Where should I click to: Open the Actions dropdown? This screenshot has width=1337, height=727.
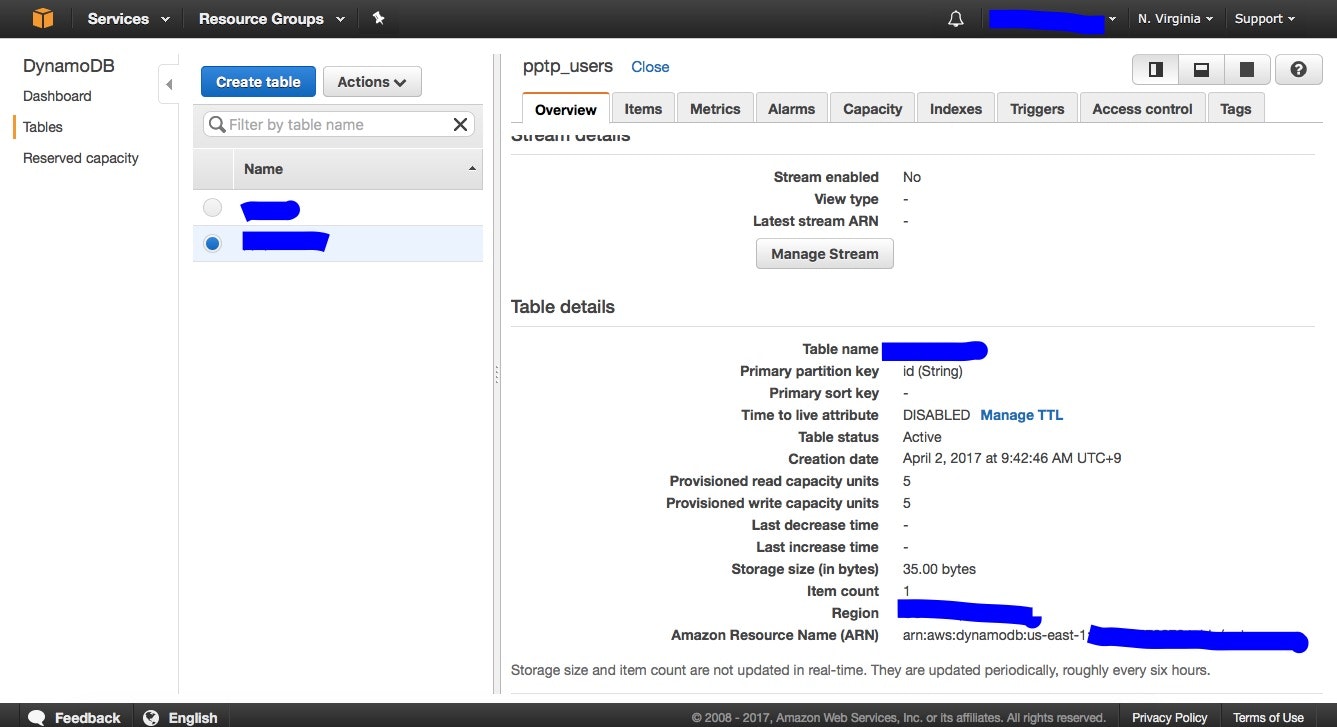tap(372, 82)
